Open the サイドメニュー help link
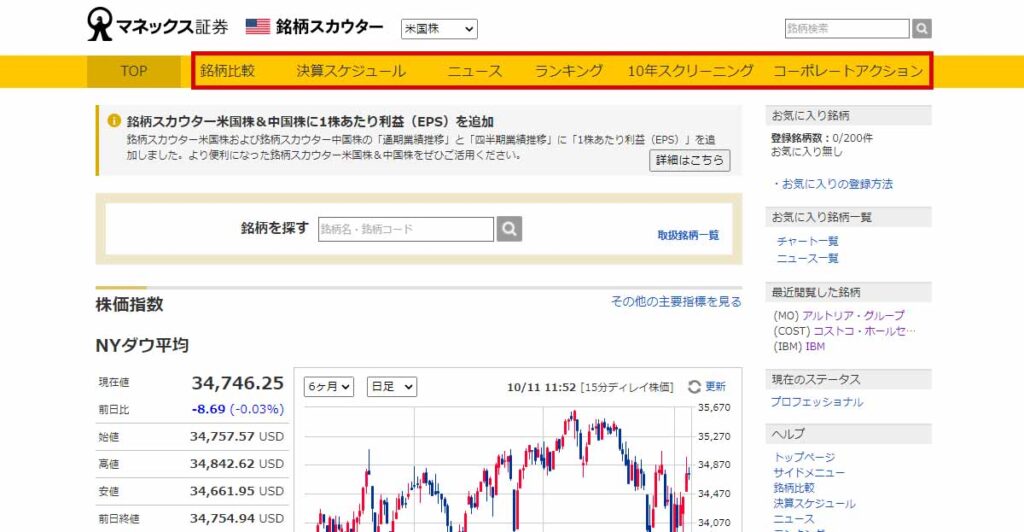This screenshot has width=1024, height=532. (809, 473)
